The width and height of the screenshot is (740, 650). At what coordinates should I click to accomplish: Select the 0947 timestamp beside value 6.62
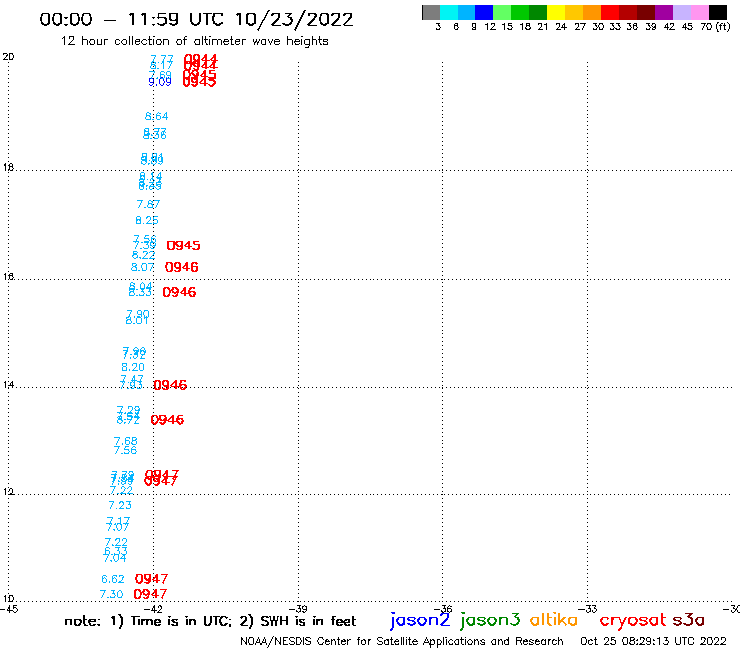coord(151,579)
